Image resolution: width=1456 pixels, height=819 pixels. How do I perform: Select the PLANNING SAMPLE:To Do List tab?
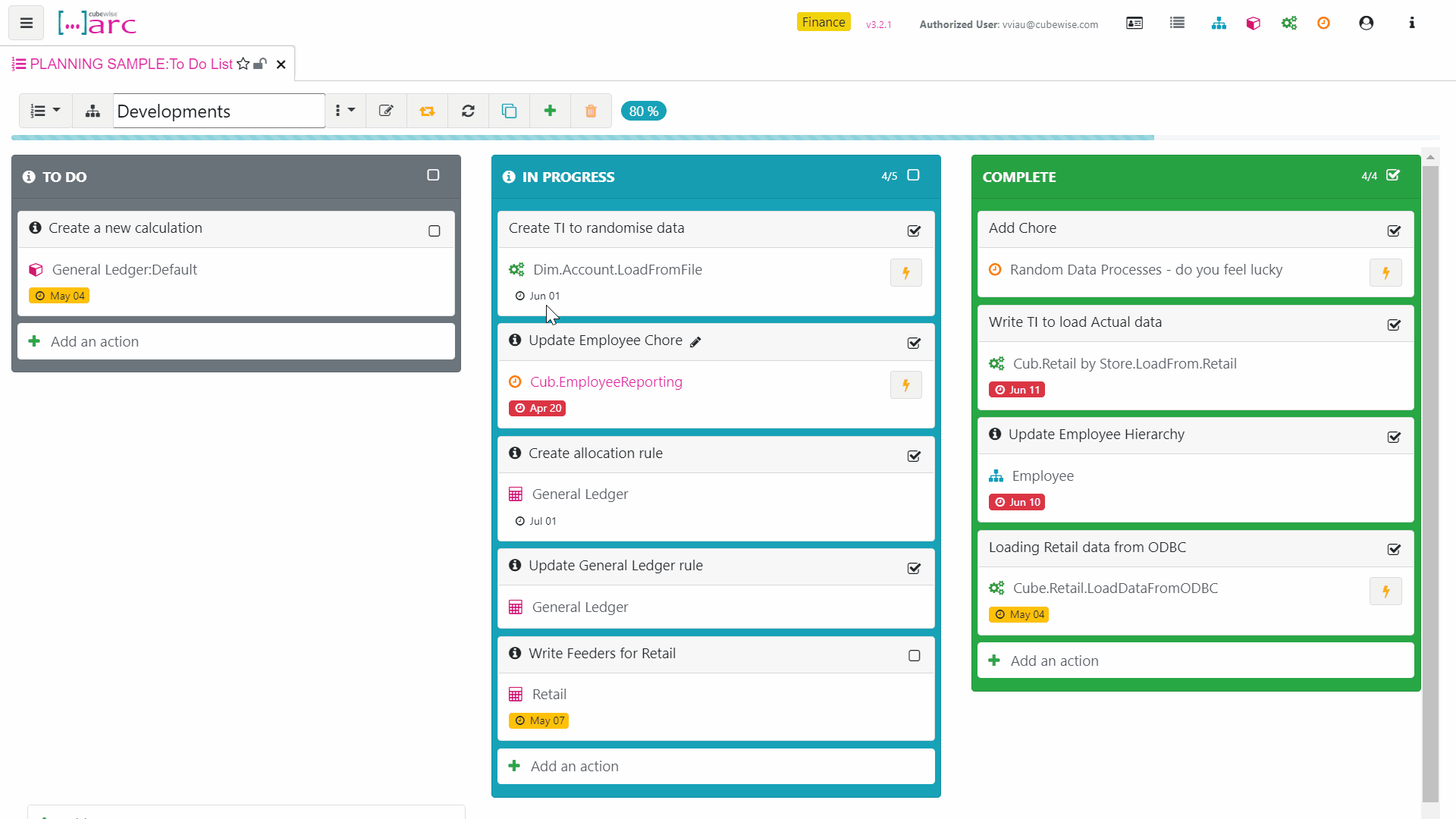[x=129, y=64]
